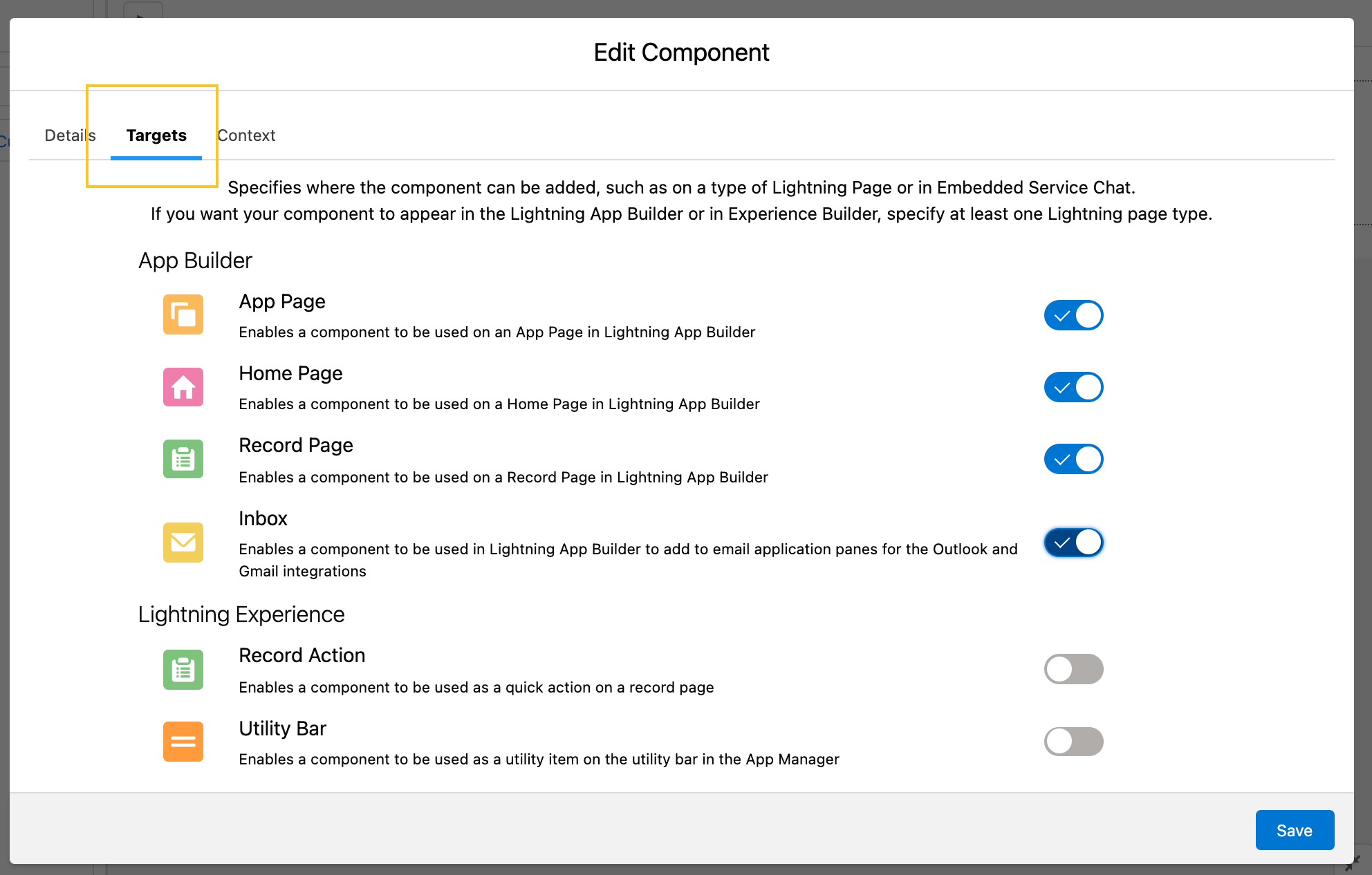Click the Utility Bar orange icon

(x=183, y=741)
